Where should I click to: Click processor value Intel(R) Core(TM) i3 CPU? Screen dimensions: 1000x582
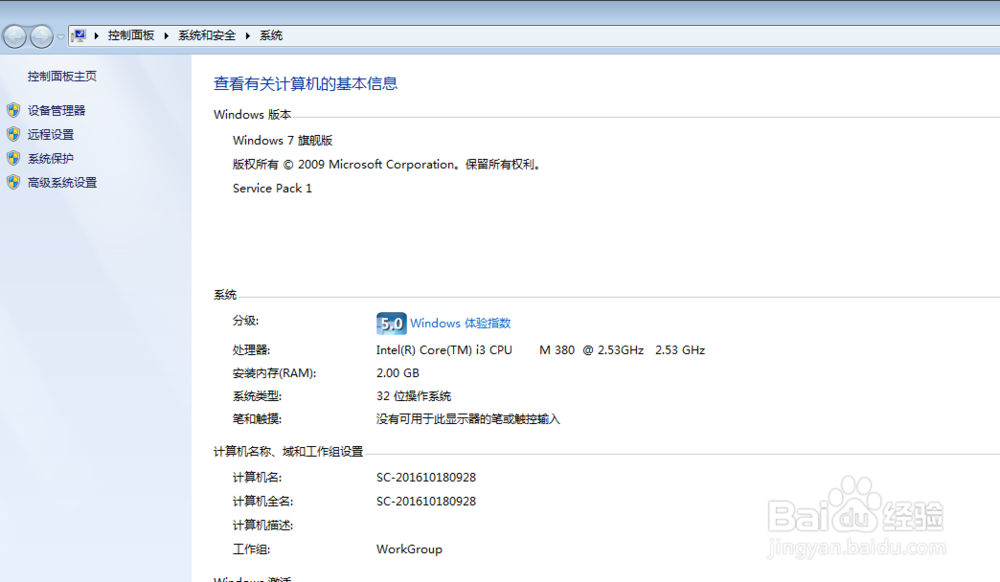pos(540,350)
